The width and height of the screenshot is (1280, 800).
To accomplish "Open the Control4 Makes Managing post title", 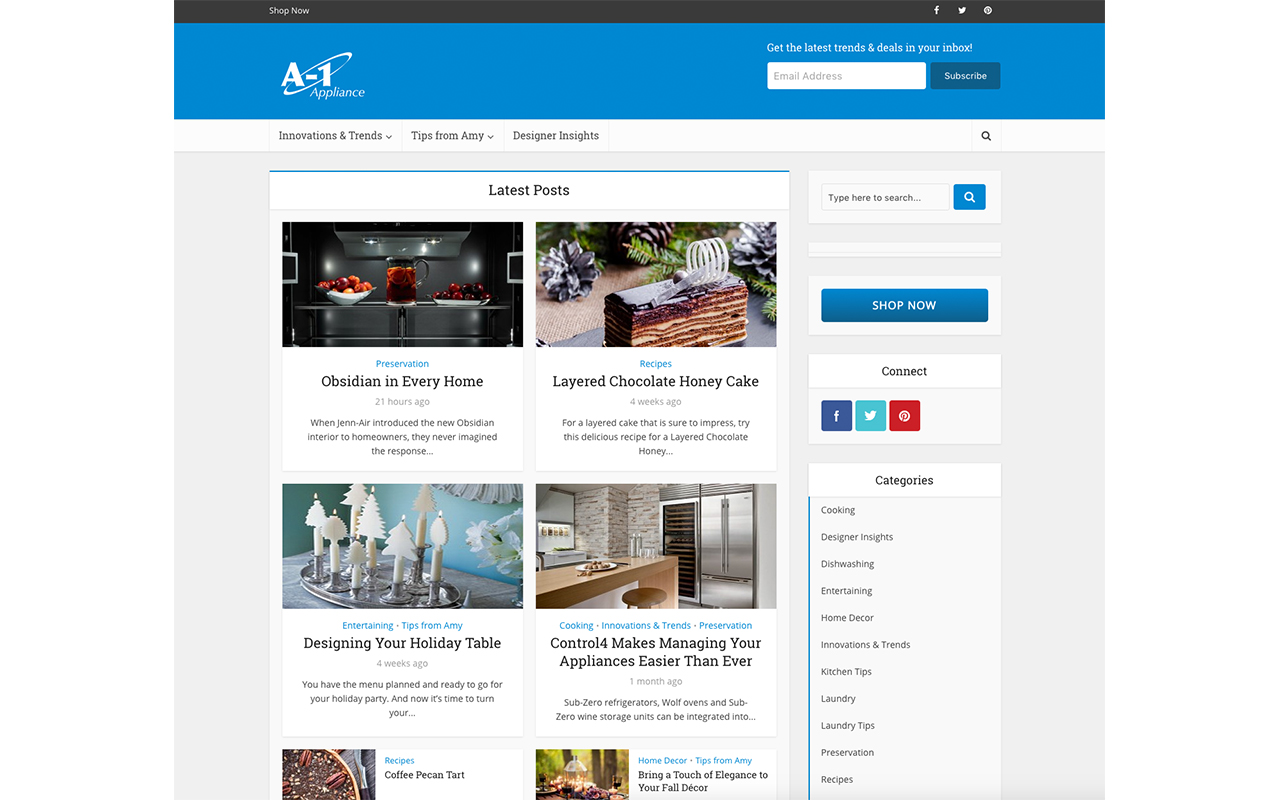I will 656,652.
